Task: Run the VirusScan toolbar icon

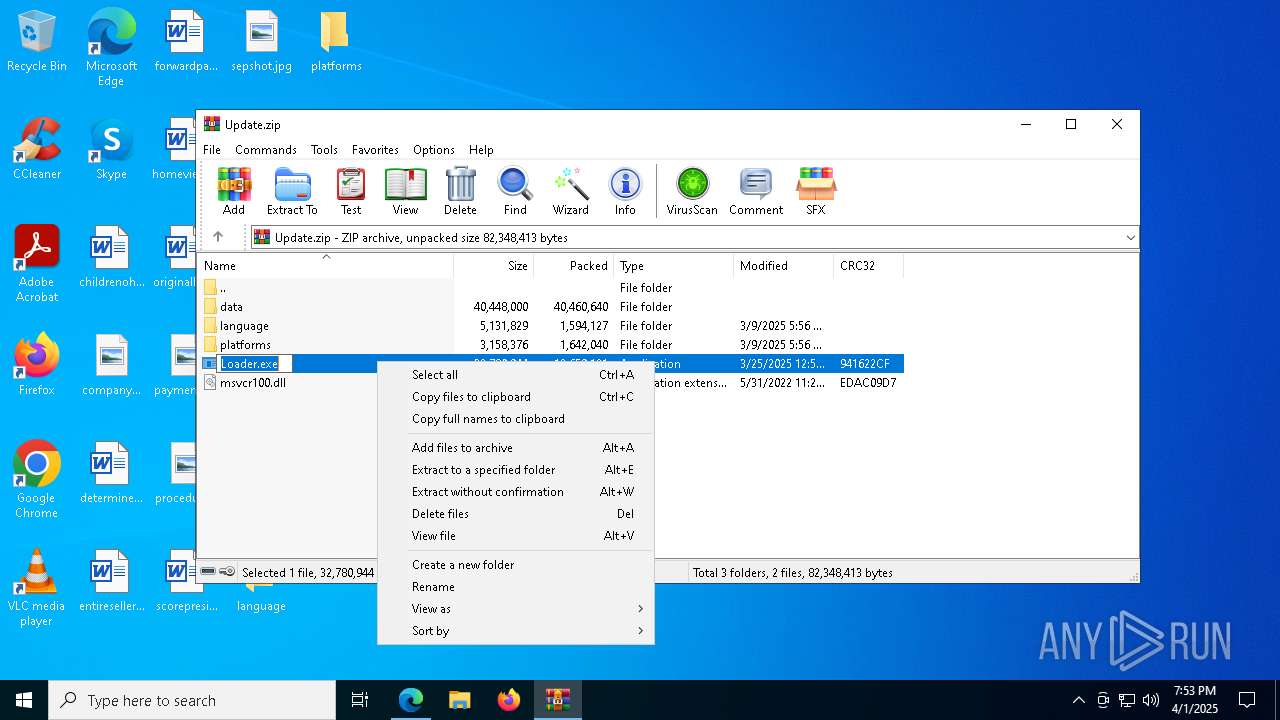Action: [692, 191]
